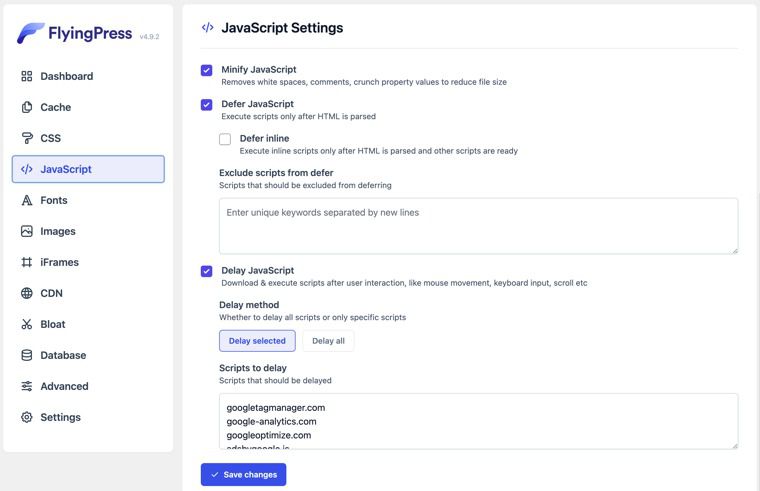Enable the Defer inline checkbox

[225, 139]
